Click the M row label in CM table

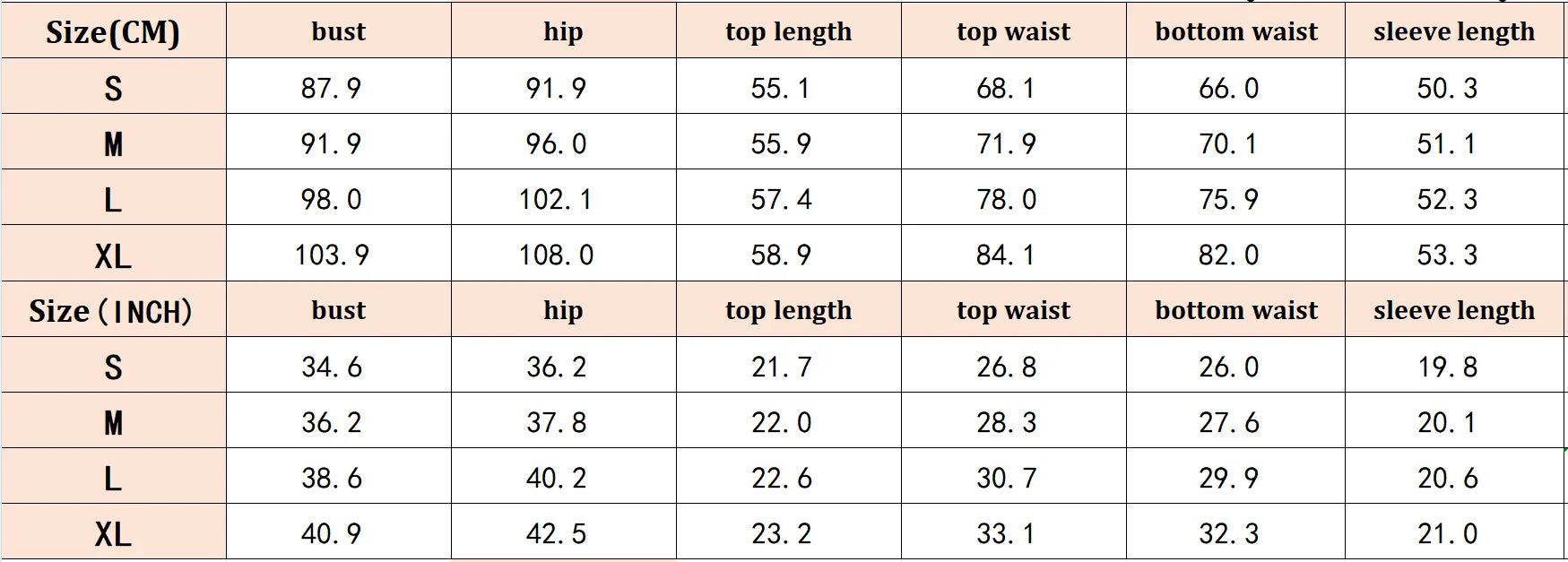coord(113,143)
